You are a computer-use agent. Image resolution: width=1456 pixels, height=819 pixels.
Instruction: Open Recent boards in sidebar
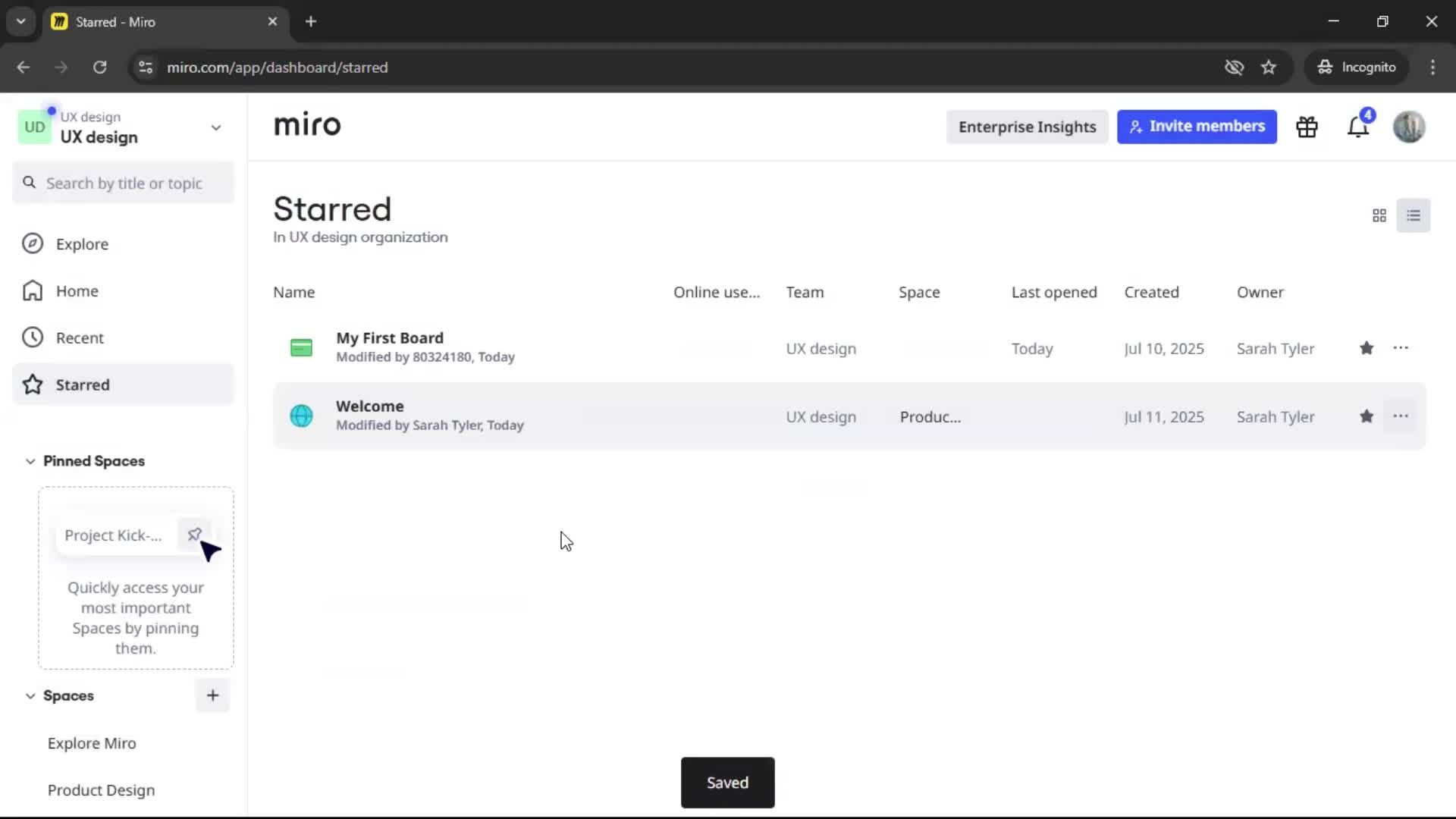click(x=124, y=338)
